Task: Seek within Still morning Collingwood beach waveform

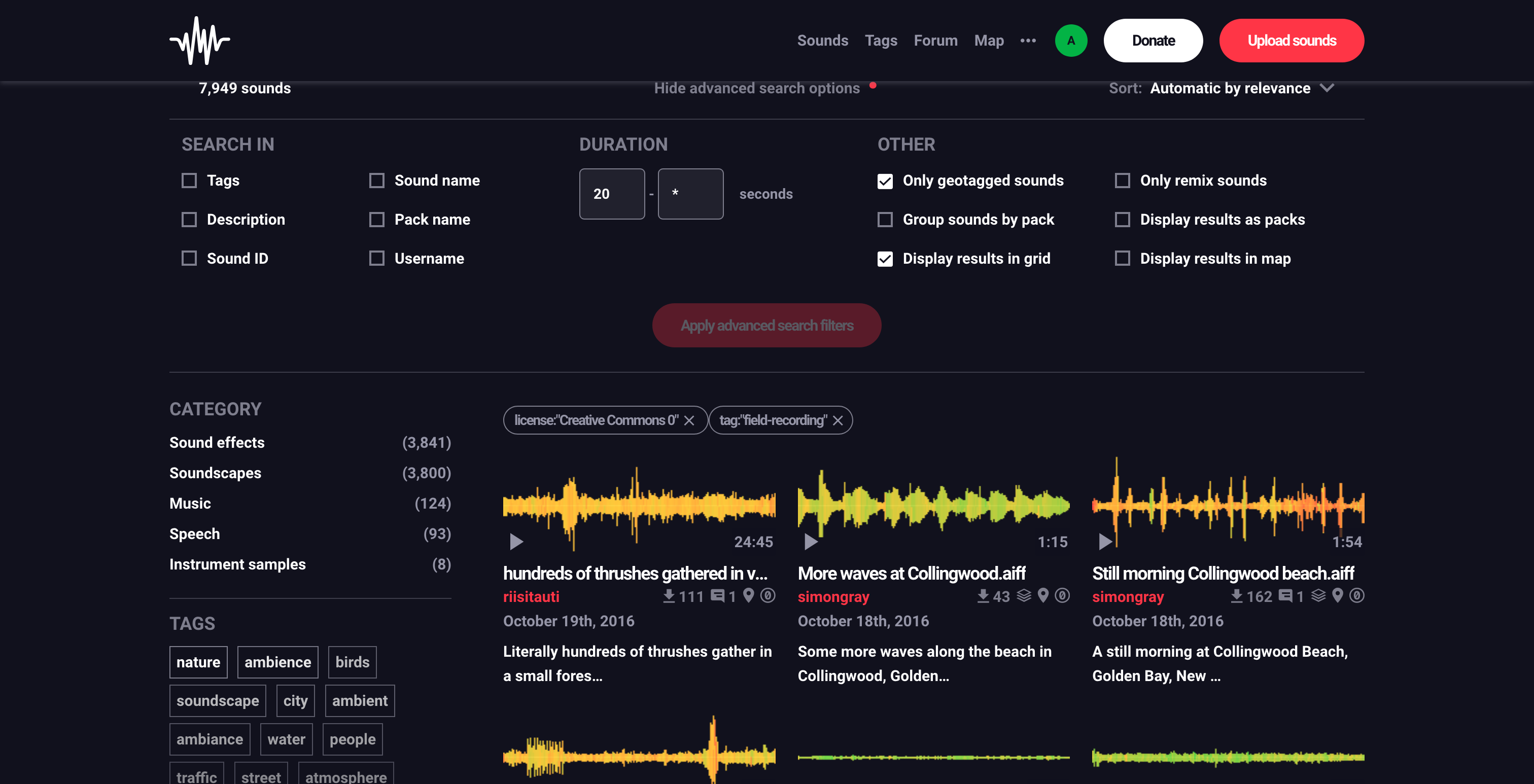Action: pyautogui.click(x=1228, y=504)
